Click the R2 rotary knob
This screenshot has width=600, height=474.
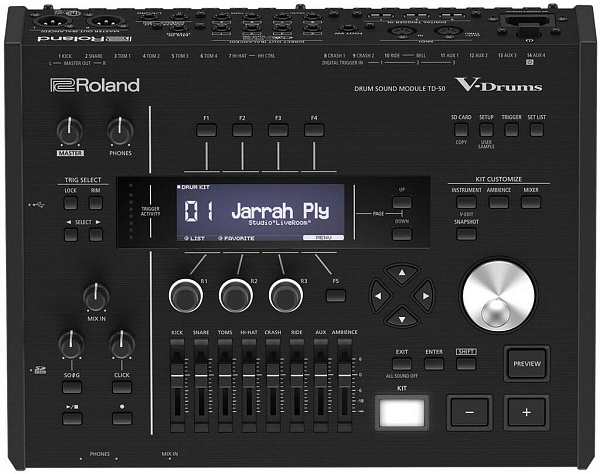pyautogui.click(x=236, y=296)
